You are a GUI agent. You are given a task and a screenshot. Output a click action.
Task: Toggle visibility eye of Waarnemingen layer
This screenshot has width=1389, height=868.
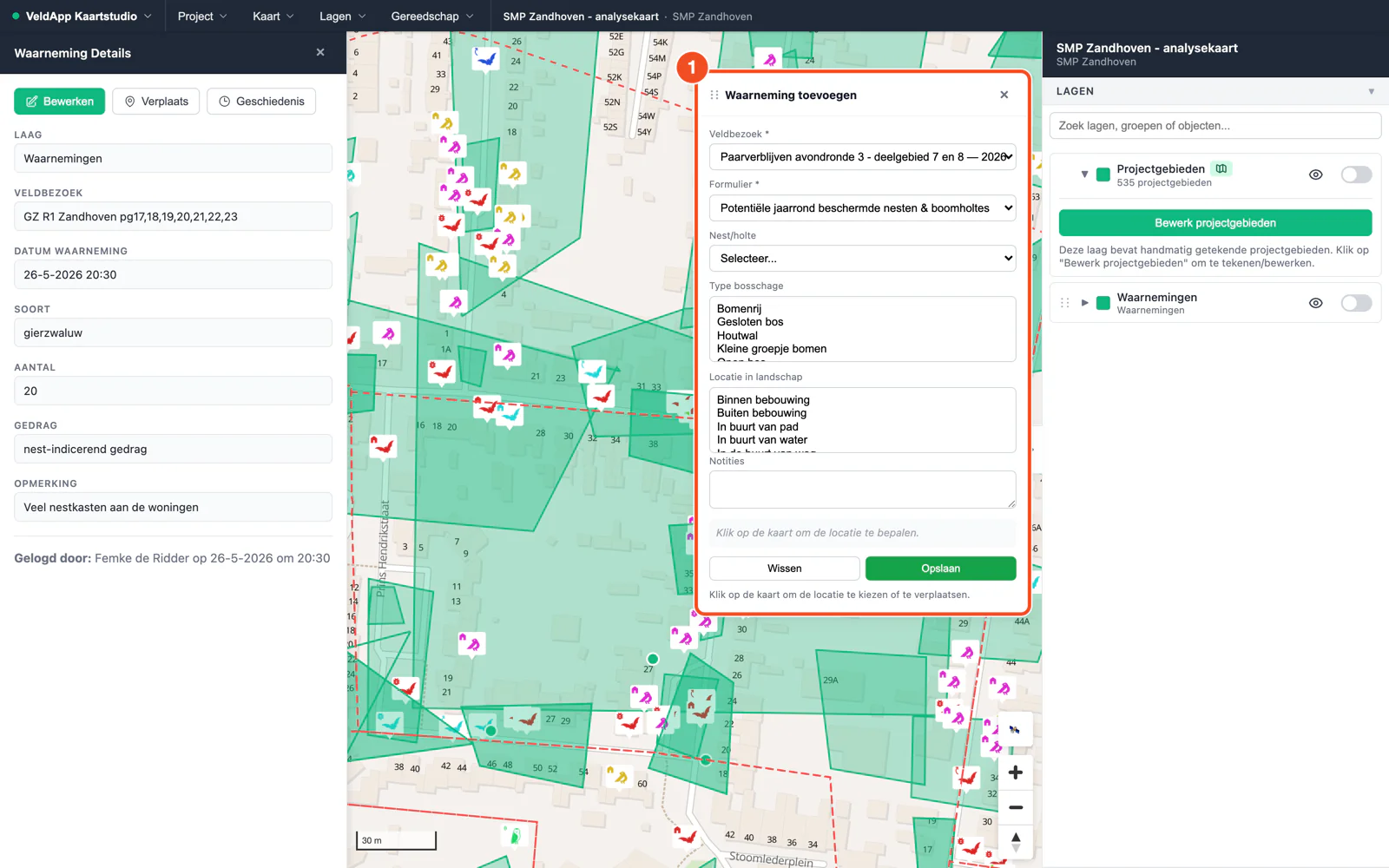[1316, 303]
